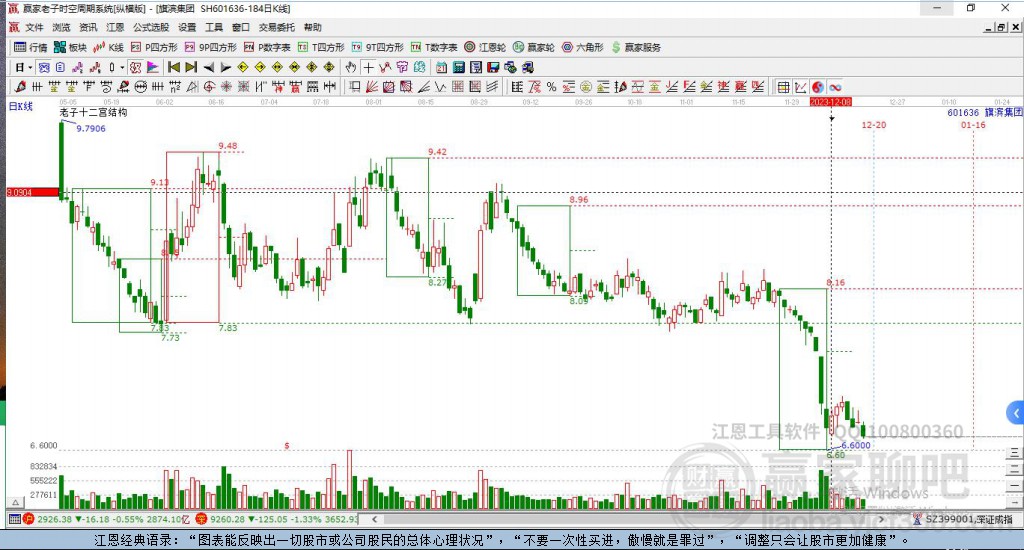Image resolution: width=1024 pixels, height=550 pixels.
Task: Click the 601636 旗滨集团 stock label
Action: (985, 112)
